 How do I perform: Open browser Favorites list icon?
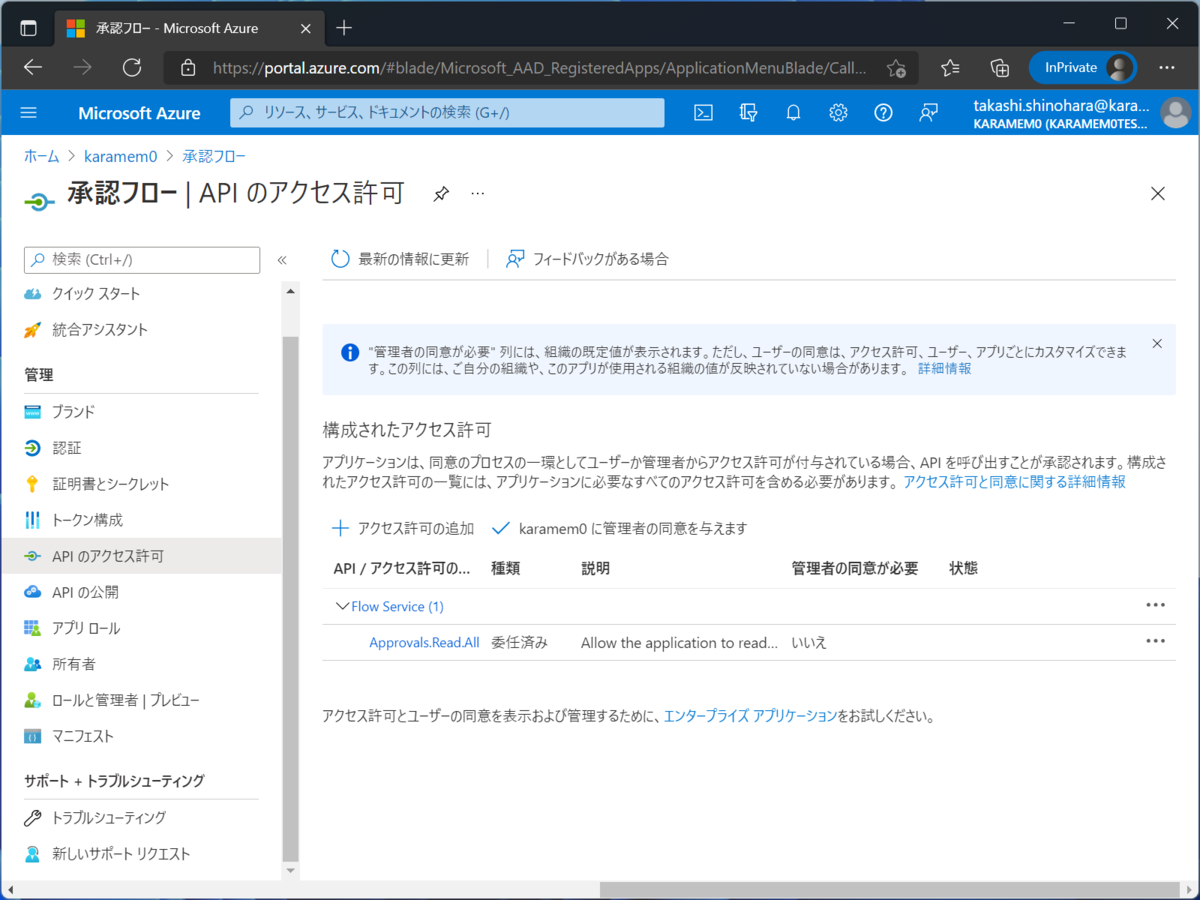click(950, 67)
